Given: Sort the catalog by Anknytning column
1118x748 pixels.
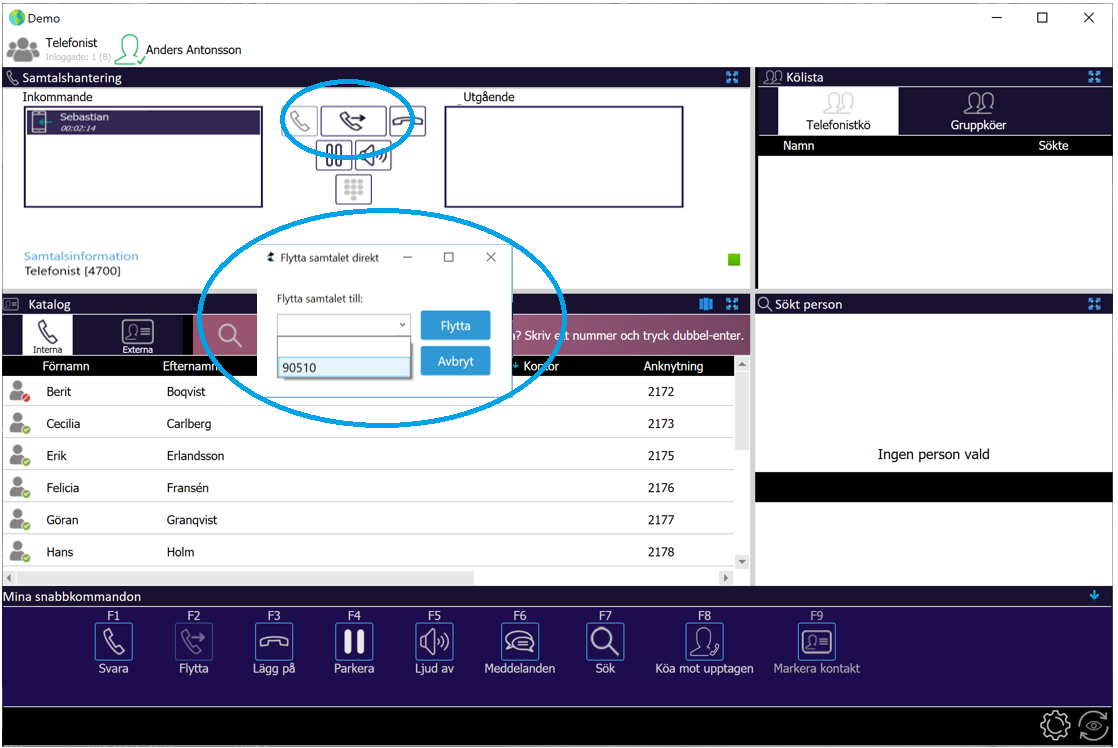Looking at the screenshot, I should (x=673, y=366).
